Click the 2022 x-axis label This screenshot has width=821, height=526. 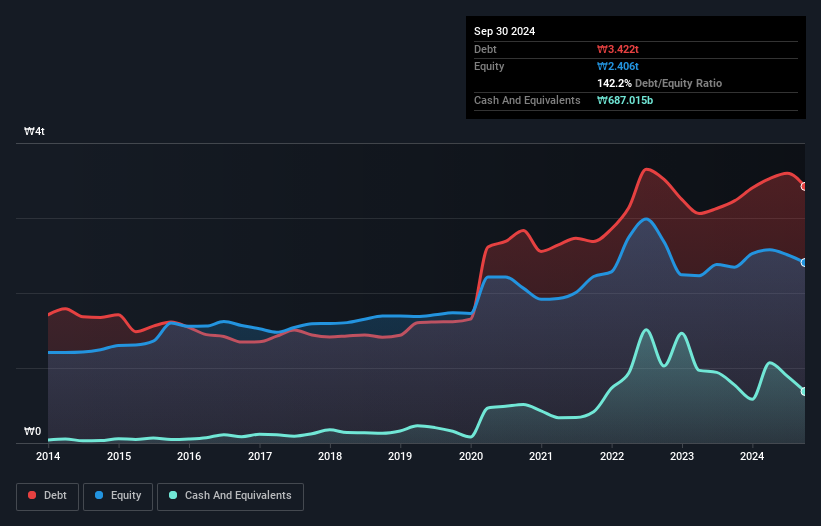tap(612, 456)
